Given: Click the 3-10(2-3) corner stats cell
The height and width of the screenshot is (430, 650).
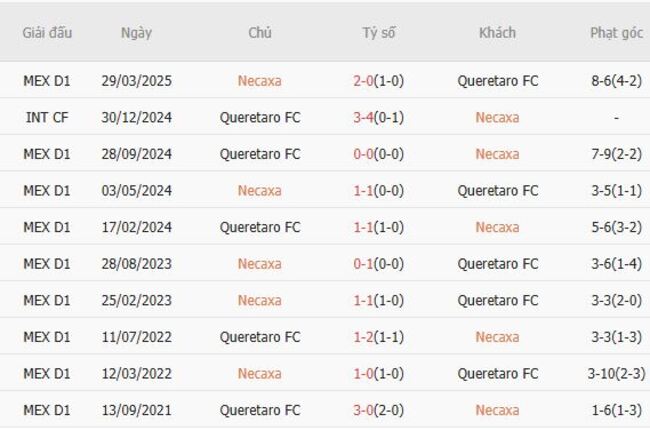Looking at the screenshot, I should [616, 373].
